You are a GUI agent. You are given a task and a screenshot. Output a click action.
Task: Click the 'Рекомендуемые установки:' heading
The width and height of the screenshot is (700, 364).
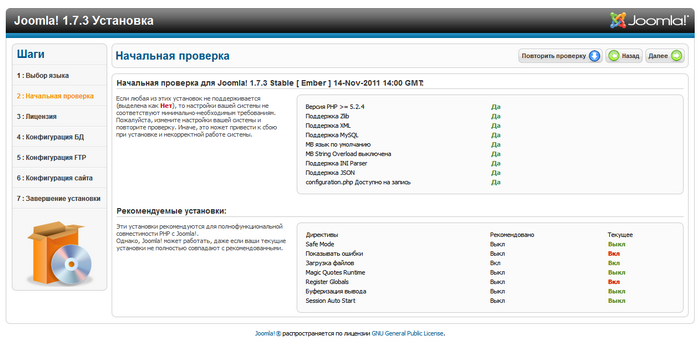pos(171,211)
